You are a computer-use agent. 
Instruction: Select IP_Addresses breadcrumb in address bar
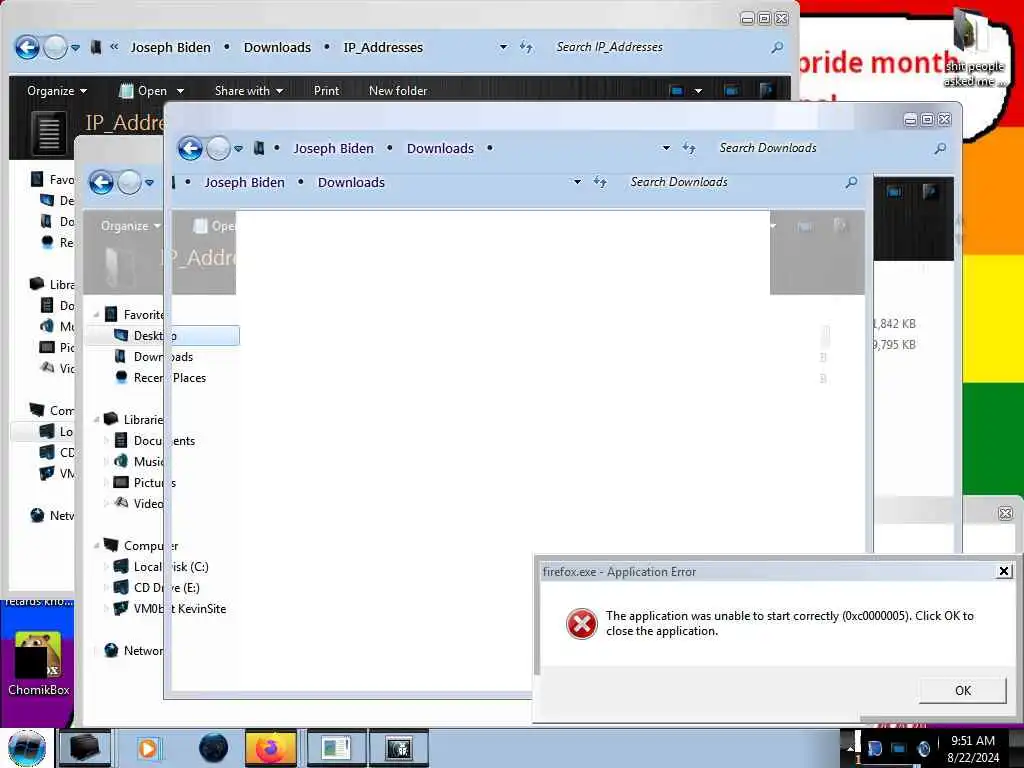click(383, 48)
